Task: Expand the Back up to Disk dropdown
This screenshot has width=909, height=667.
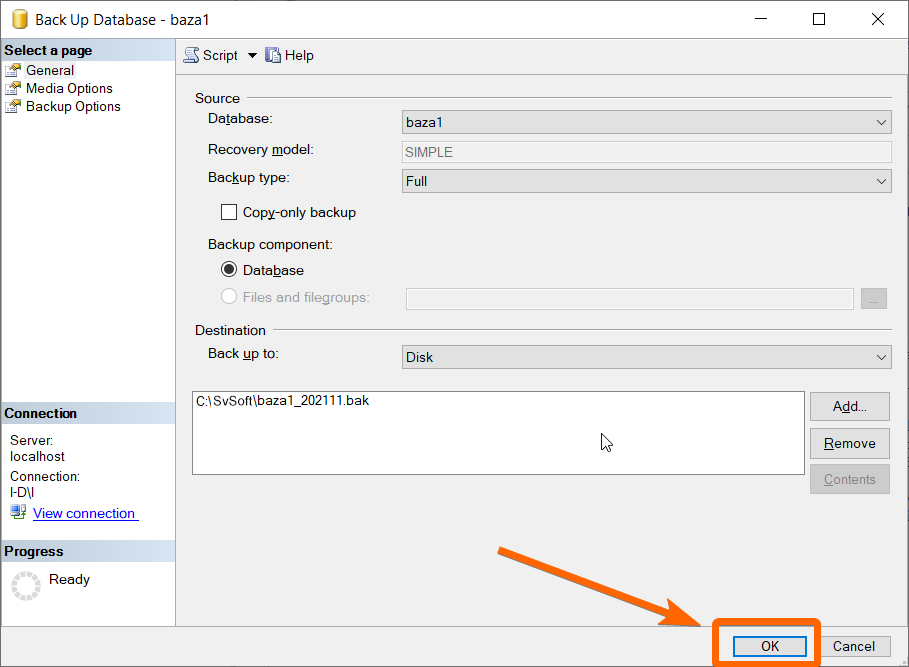Action: click(x=646, y=357)
